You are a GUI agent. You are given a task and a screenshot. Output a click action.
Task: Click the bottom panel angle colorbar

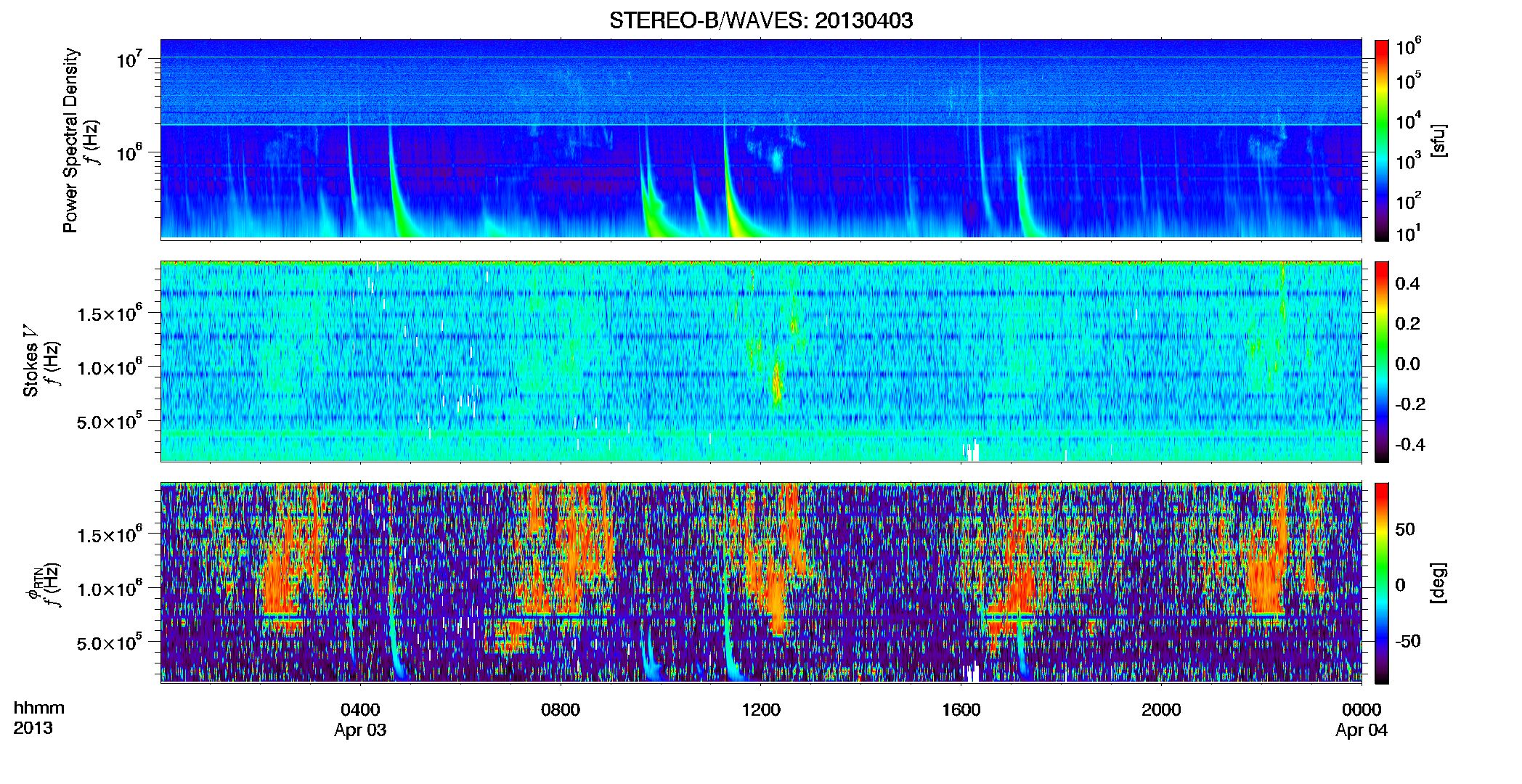[1382, 583]
